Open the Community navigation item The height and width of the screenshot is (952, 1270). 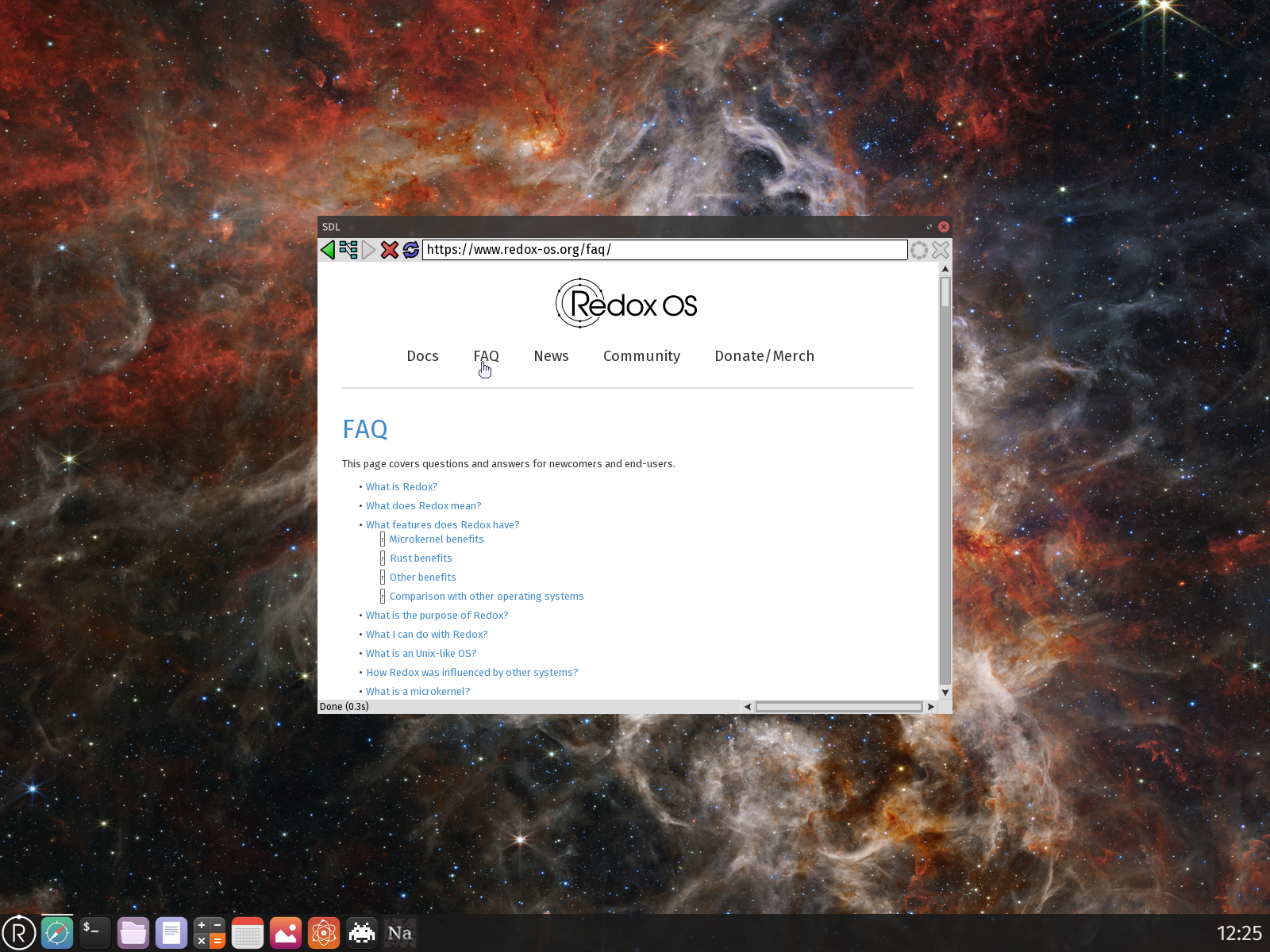point(641,356)
